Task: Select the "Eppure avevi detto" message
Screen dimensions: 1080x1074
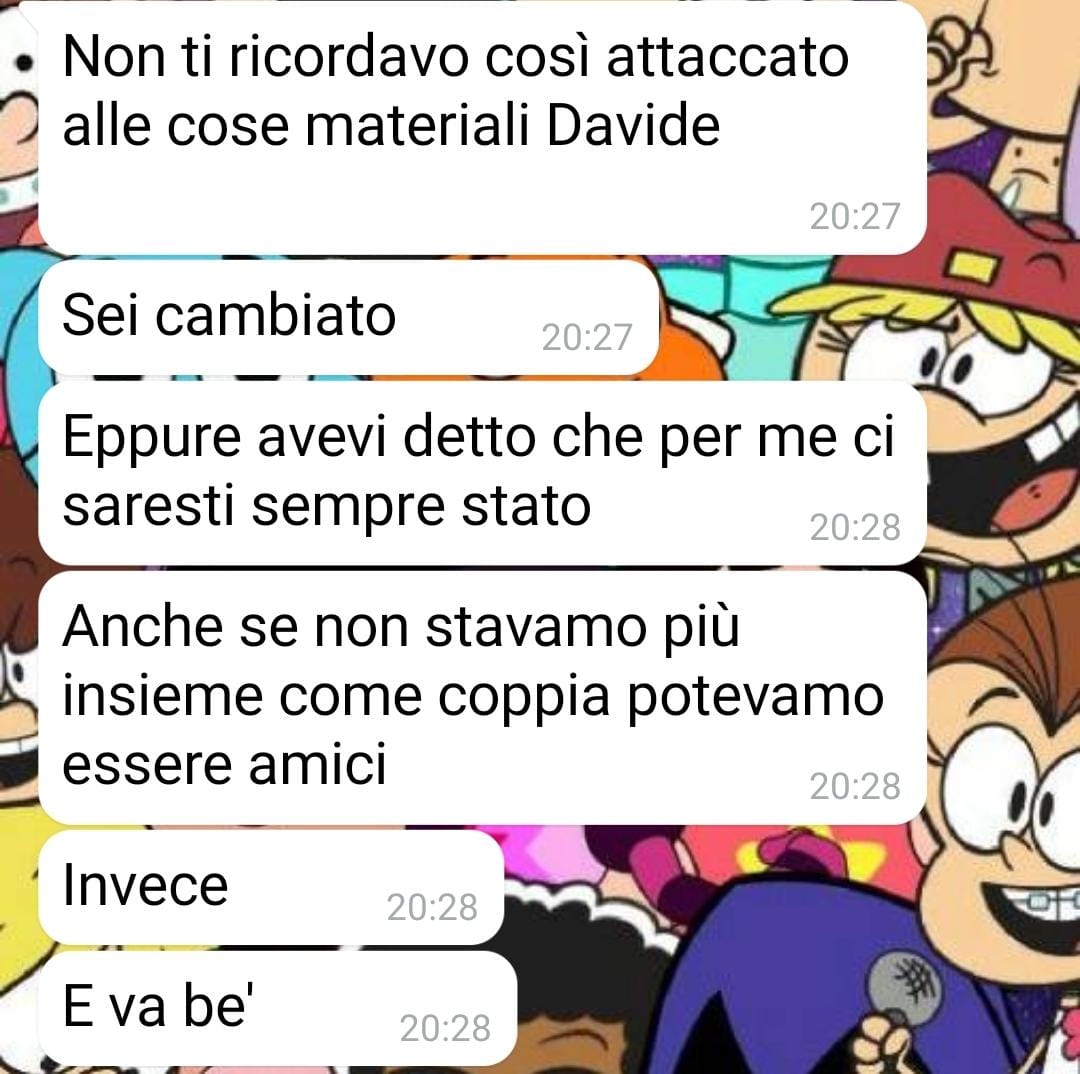Action: [x=482, y=473]
